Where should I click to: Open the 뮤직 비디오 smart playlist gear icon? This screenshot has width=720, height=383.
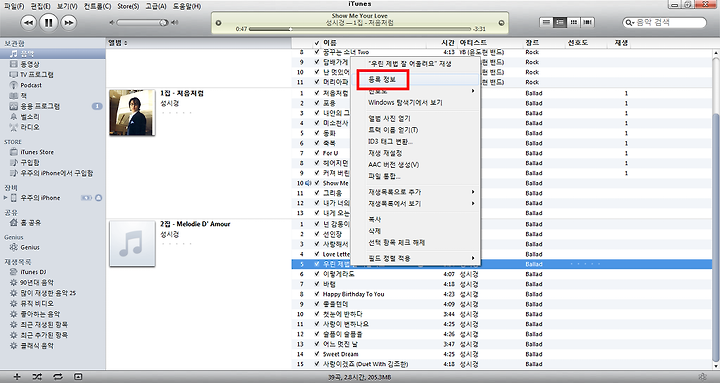click(x=14, y=304)
